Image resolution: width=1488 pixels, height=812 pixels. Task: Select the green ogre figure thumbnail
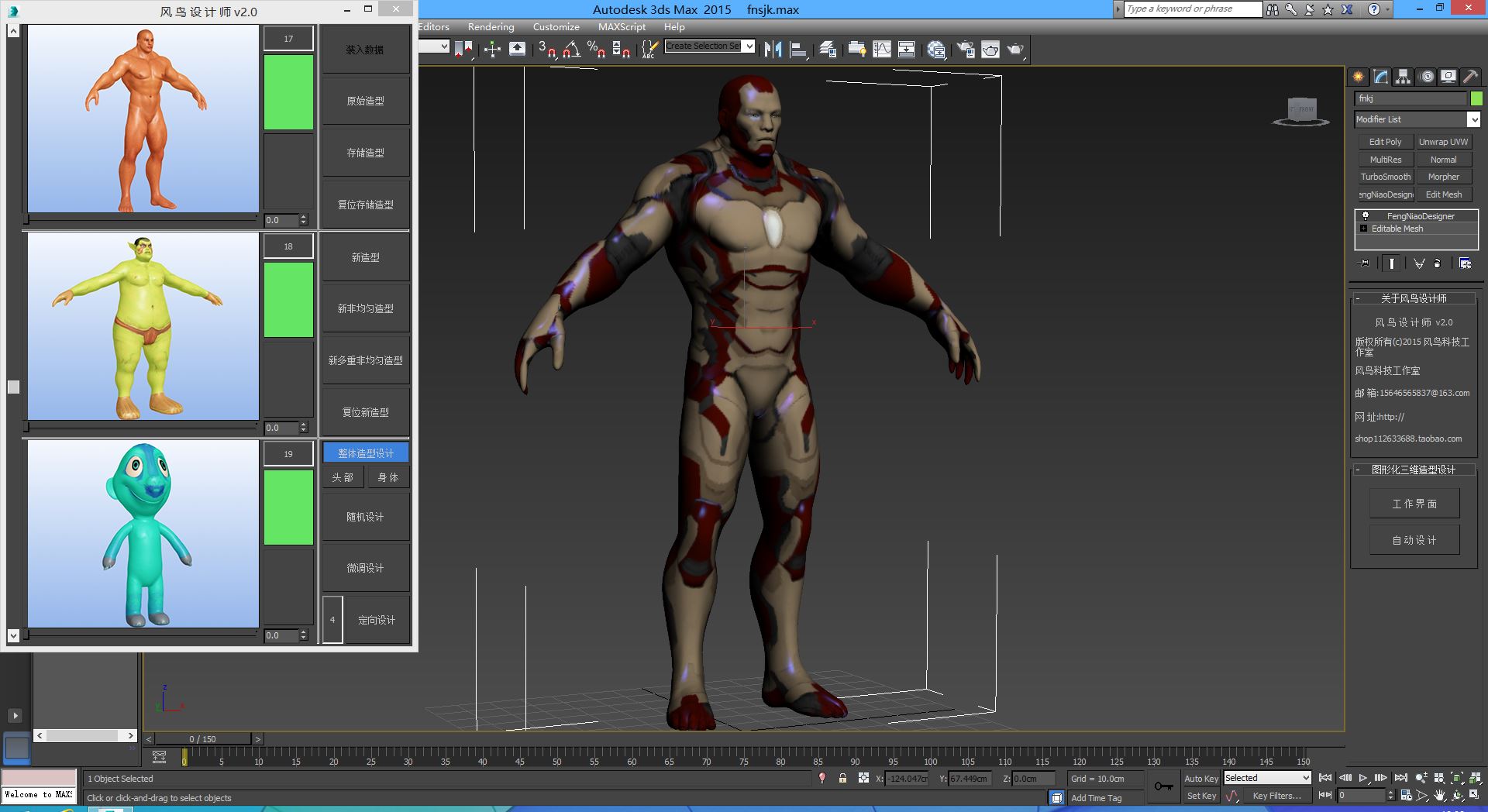(x=143, y=326)
